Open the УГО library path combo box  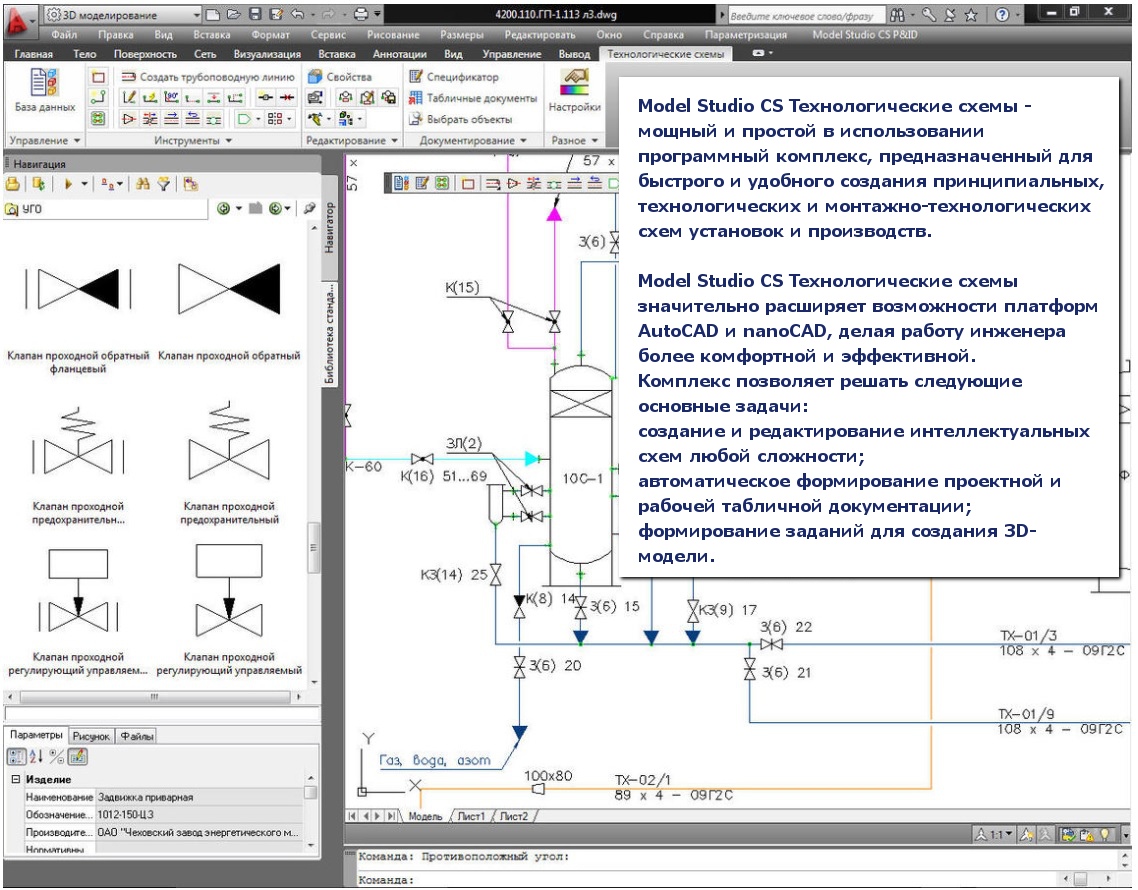coord(106,208)
